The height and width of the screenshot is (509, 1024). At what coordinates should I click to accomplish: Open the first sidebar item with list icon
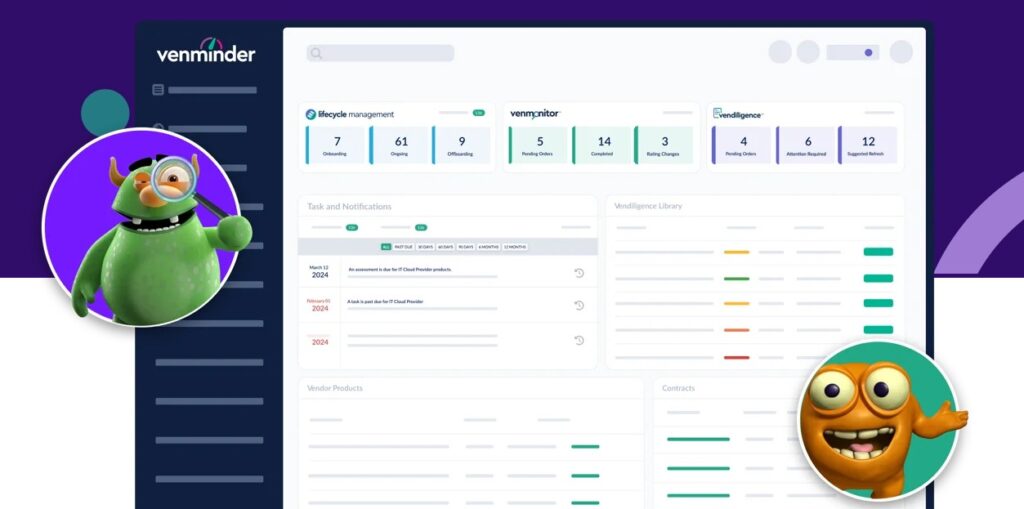(x=204, y=90)
